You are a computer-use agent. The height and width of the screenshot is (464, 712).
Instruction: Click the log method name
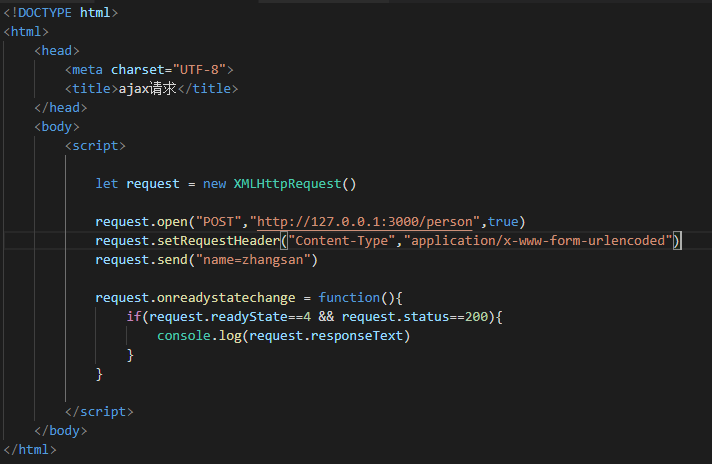pyautogui.click(x=230, y=336)
